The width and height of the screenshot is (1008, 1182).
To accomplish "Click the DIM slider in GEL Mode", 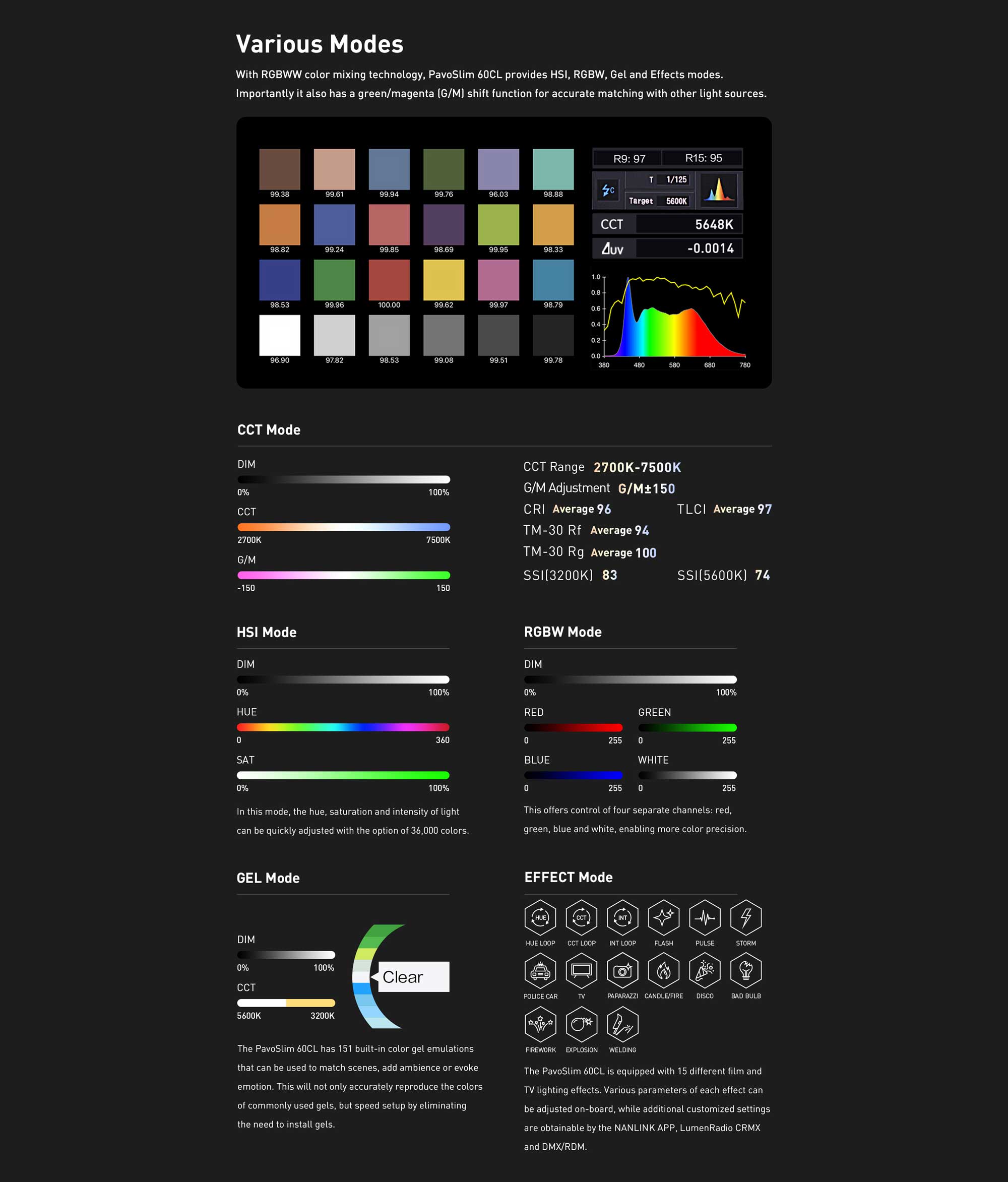I will click(x=286, y=955).
